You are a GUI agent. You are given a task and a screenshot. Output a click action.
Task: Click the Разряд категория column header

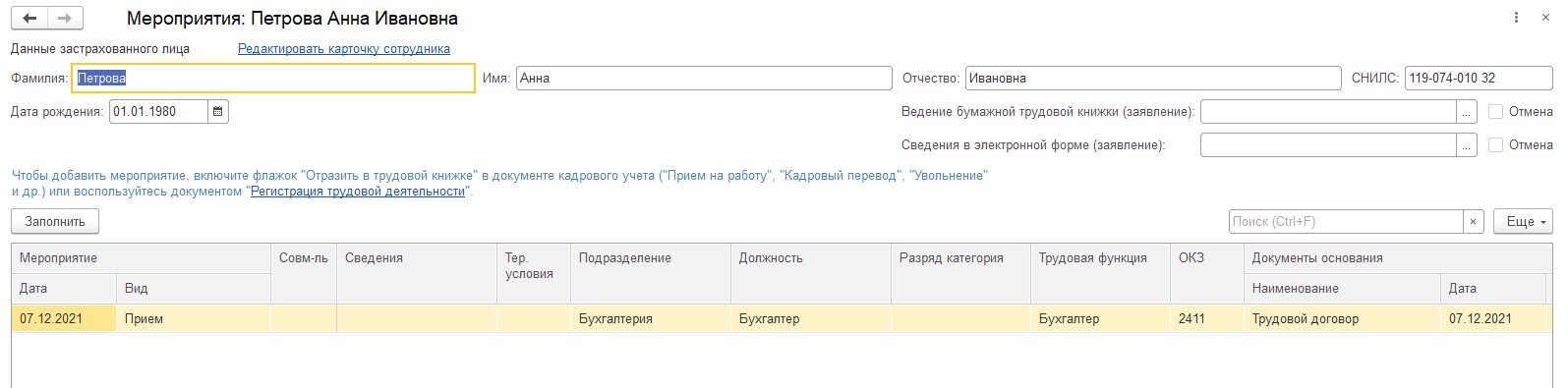click(x=960, y=273)
